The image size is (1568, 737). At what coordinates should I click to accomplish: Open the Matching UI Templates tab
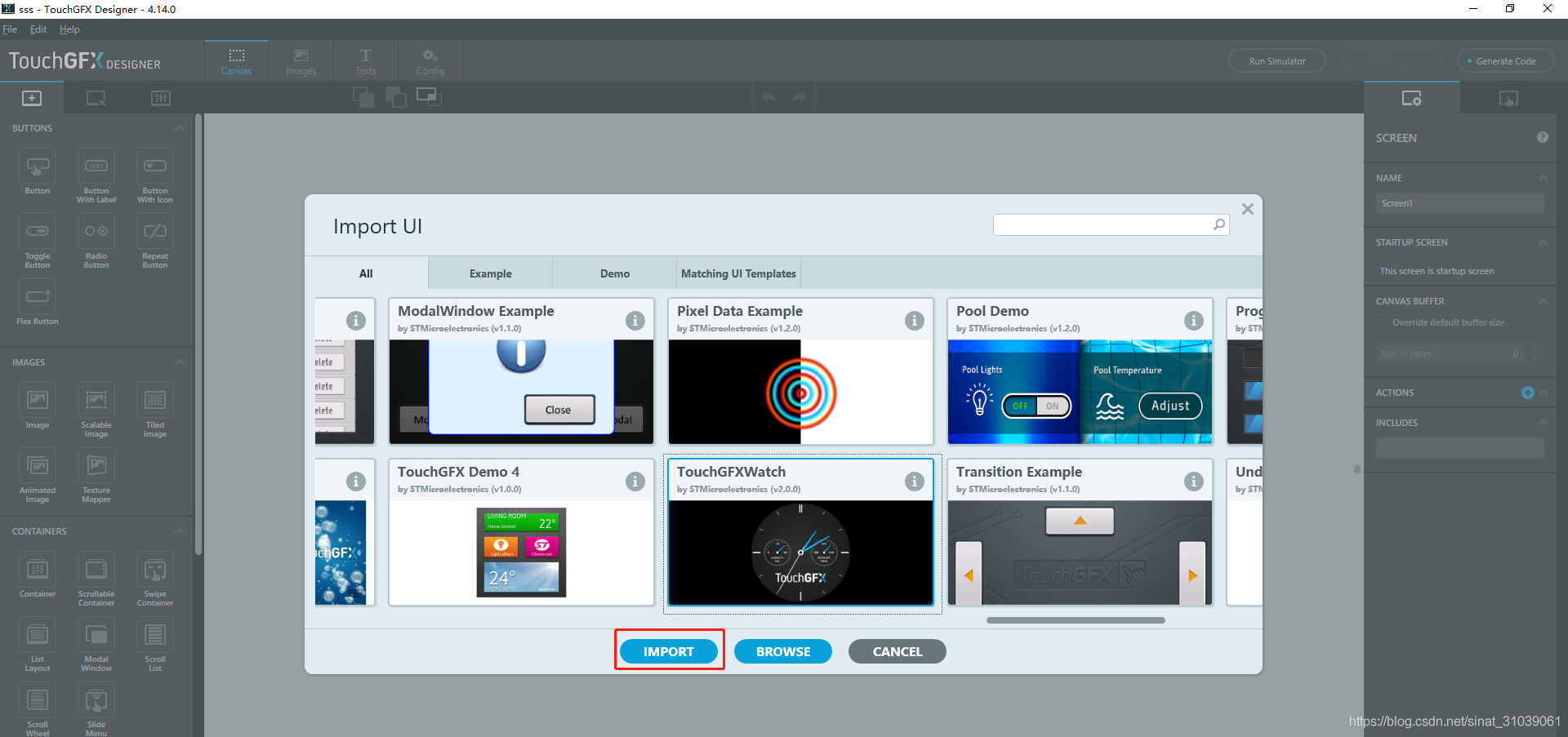[x=739, y=273]
